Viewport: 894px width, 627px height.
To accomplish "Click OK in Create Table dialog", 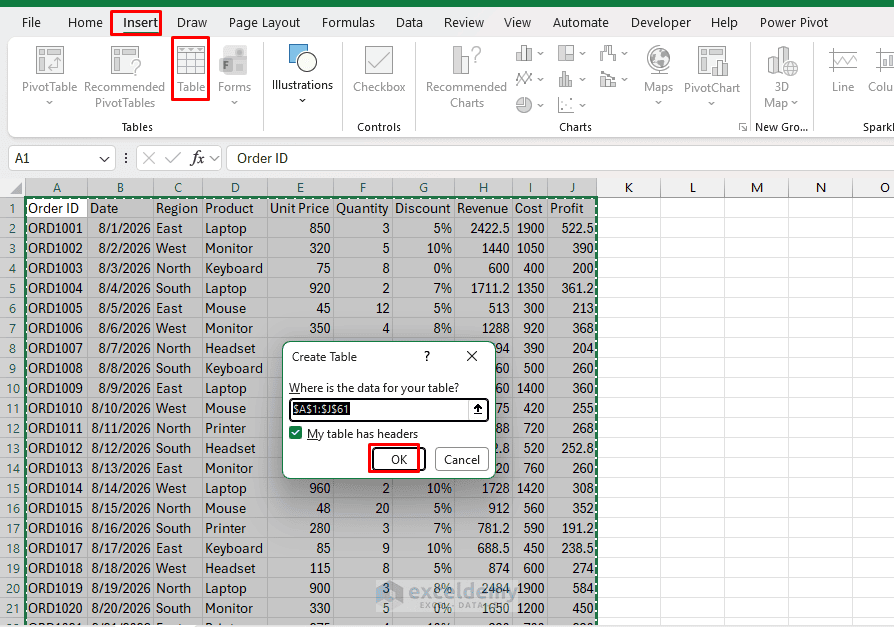I will coord(399,459).
